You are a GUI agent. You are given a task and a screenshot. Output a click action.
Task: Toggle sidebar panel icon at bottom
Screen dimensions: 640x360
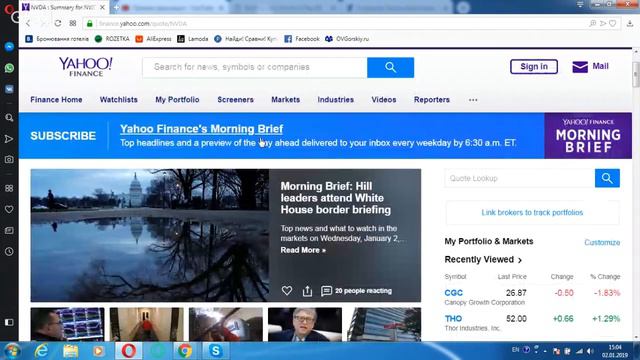[x=9, y=322]
